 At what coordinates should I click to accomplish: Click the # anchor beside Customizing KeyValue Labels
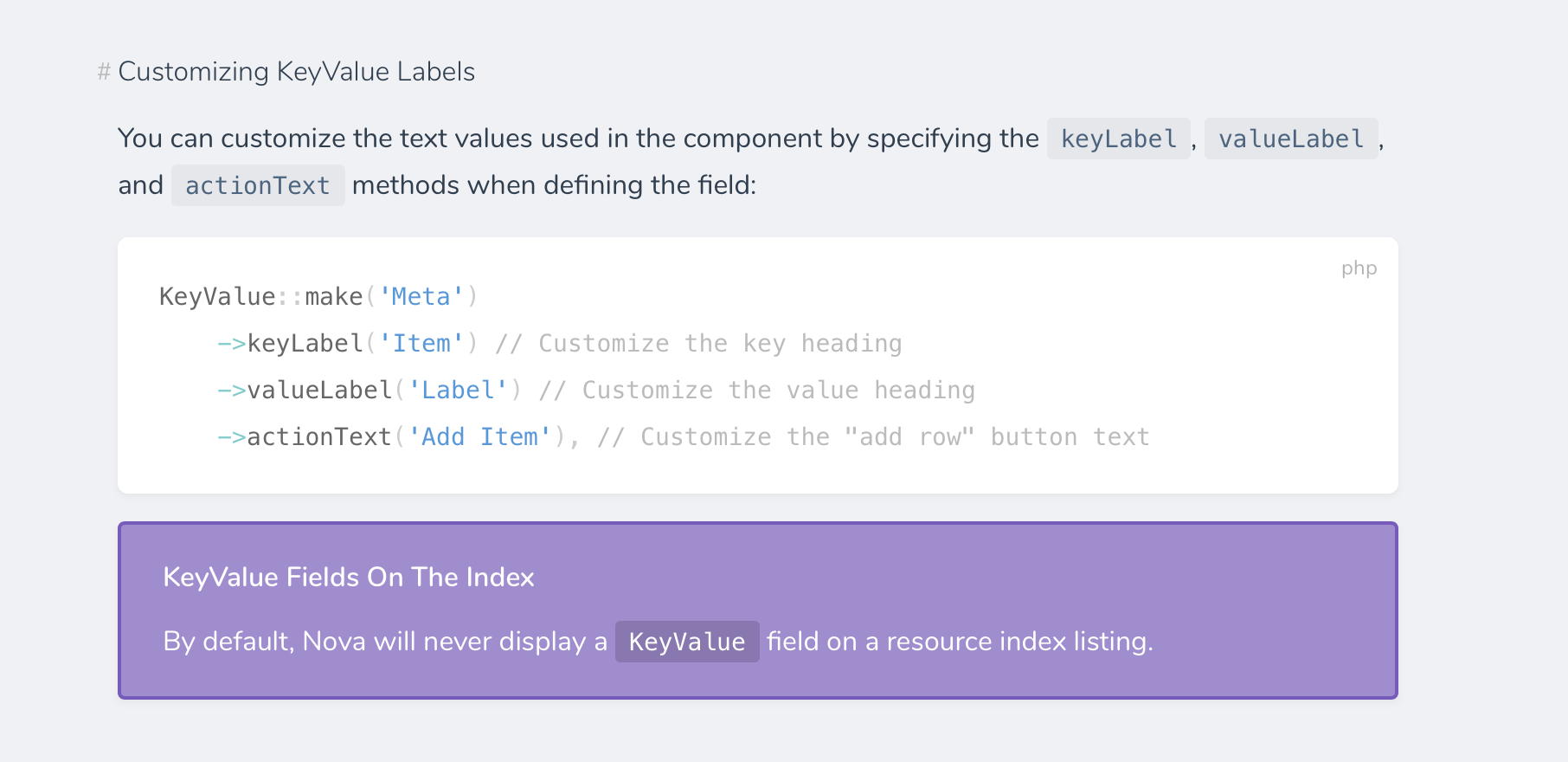[x=104, y=72]
